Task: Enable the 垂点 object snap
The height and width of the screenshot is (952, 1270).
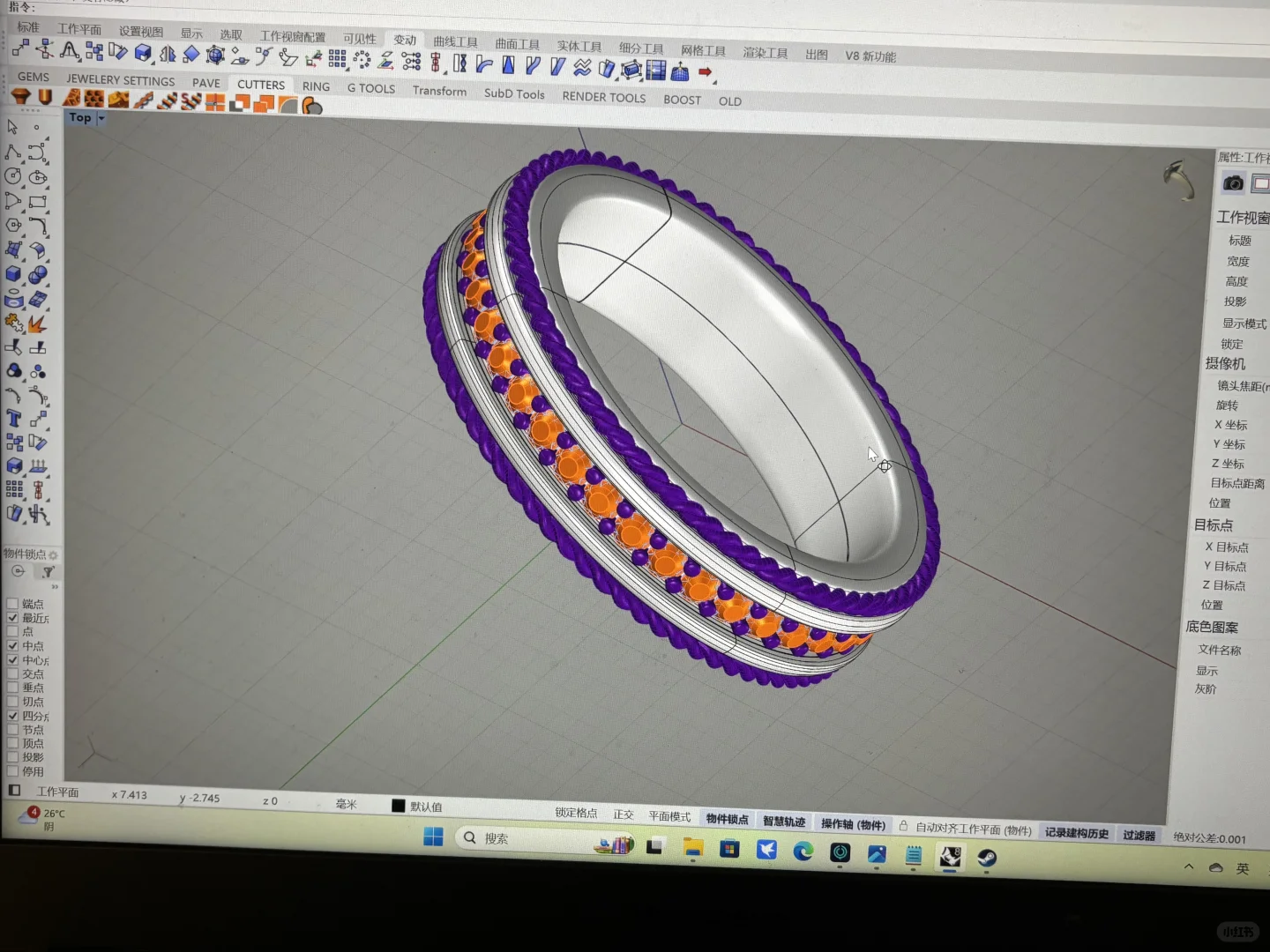Action: click(x=12, y=688)
